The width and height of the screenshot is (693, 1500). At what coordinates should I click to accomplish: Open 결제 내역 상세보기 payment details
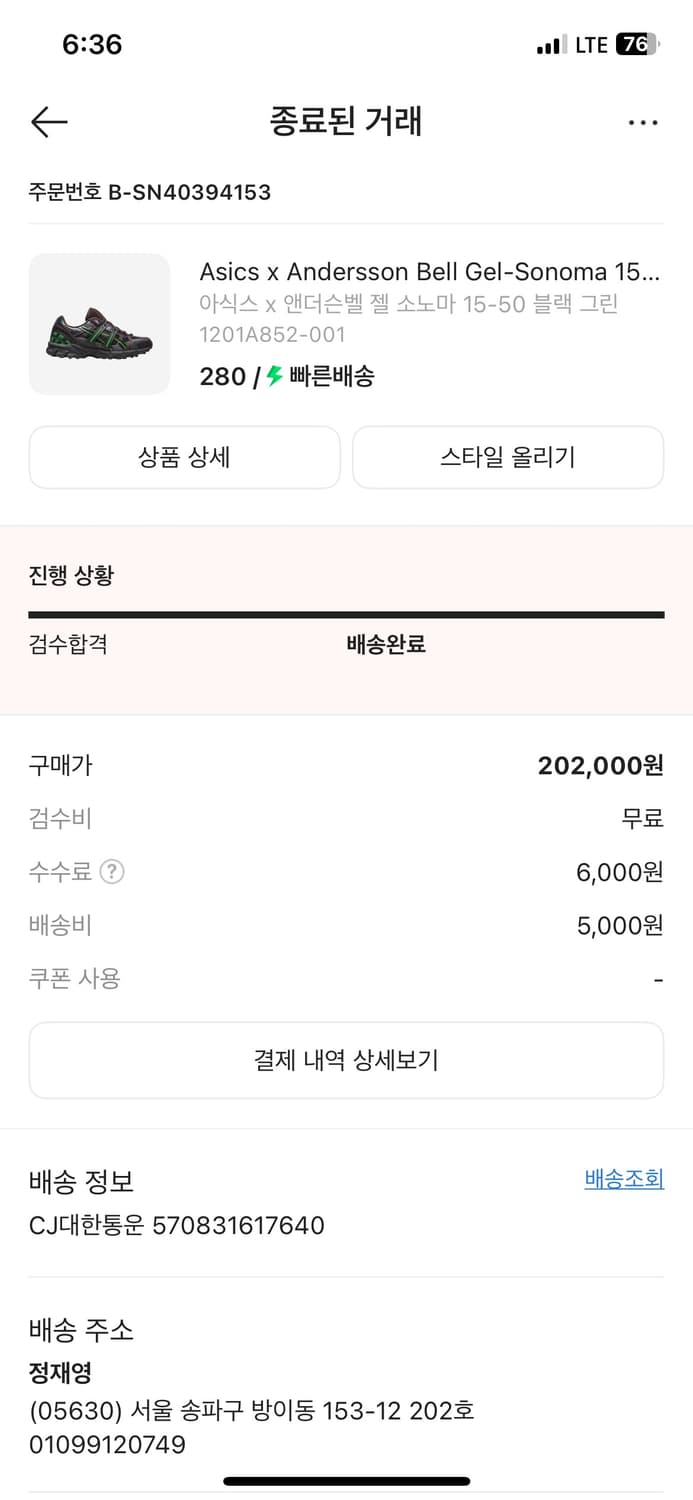point(346,1060)
